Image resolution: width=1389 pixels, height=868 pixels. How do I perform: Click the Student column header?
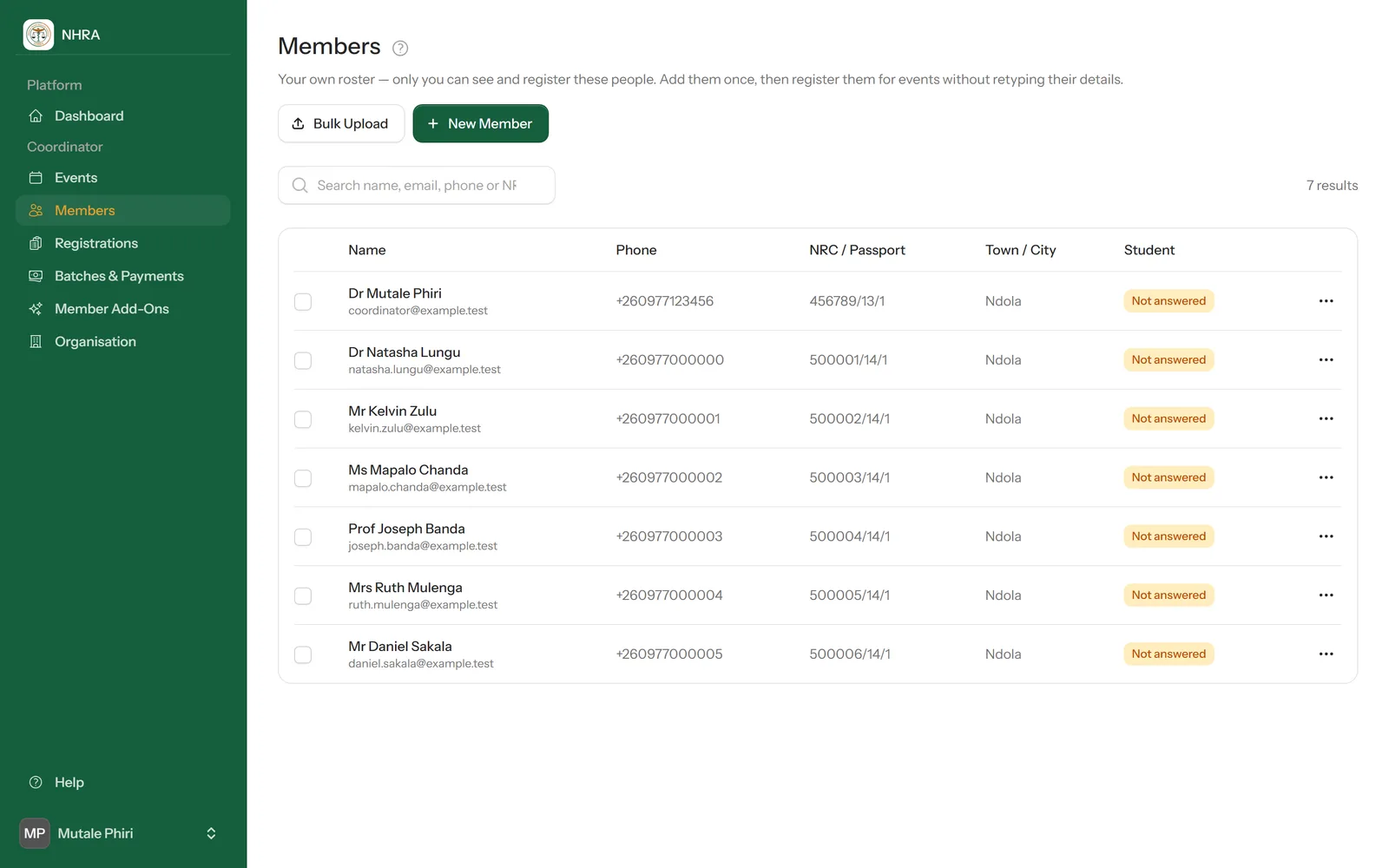click(x=1149, y=250)
